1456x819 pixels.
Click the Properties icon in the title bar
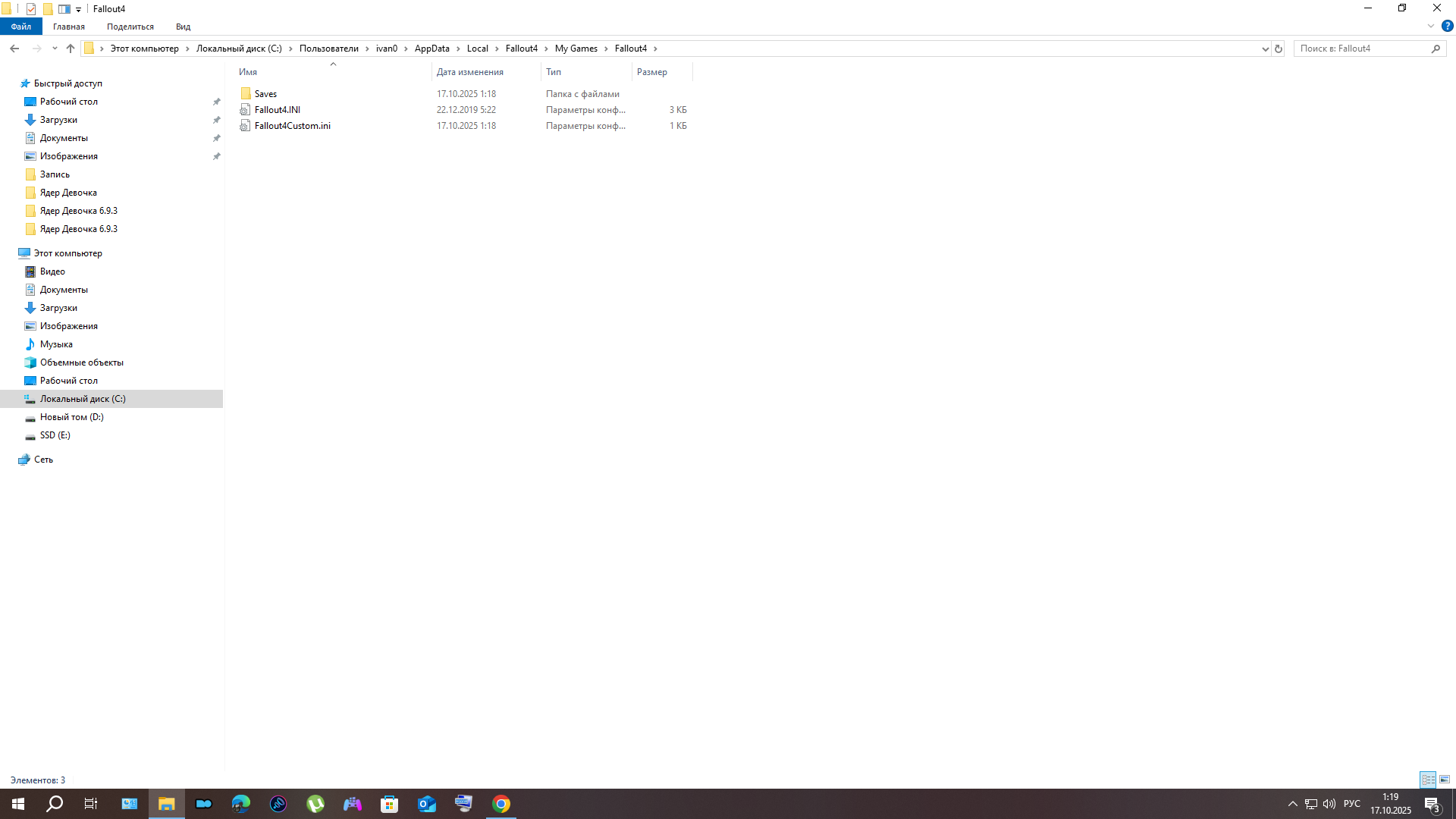[31, 9]
